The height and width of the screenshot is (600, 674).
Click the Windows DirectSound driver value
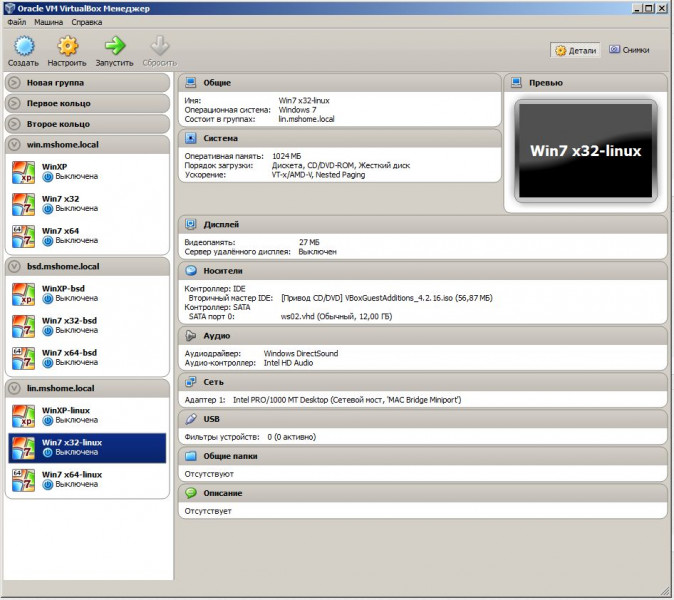coord(301,354)
